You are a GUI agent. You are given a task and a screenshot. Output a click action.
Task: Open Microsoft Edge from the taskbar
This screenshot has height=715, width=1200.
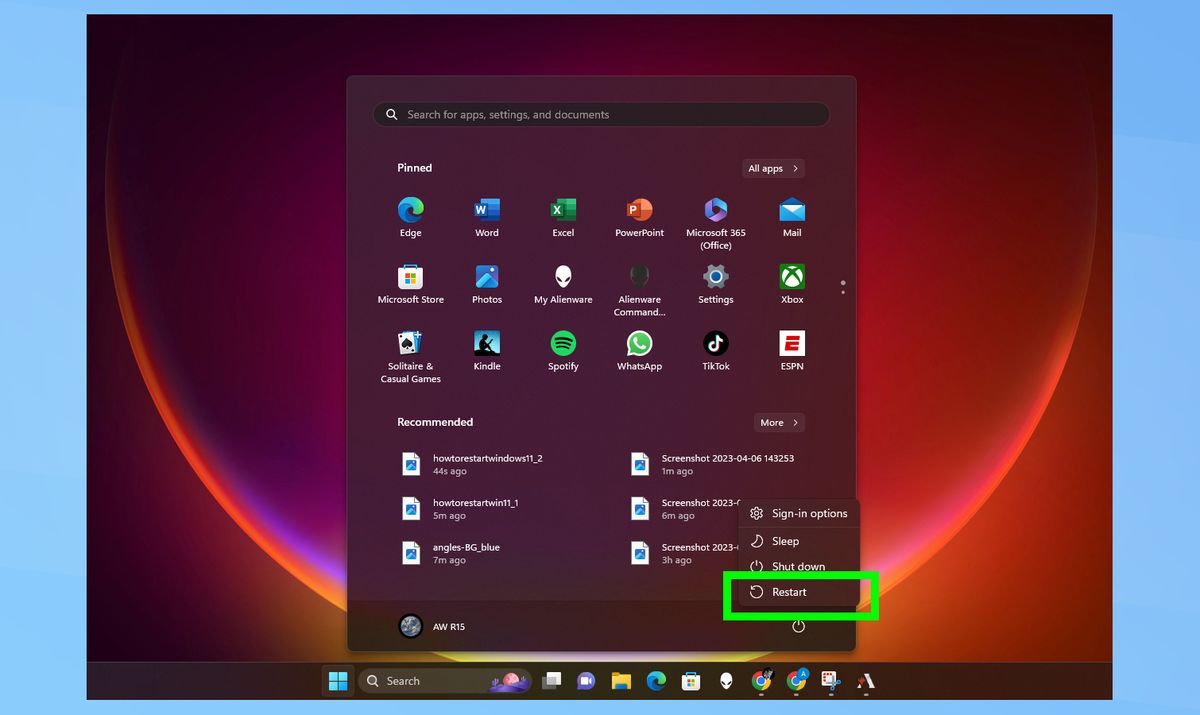tap(656, 681)
